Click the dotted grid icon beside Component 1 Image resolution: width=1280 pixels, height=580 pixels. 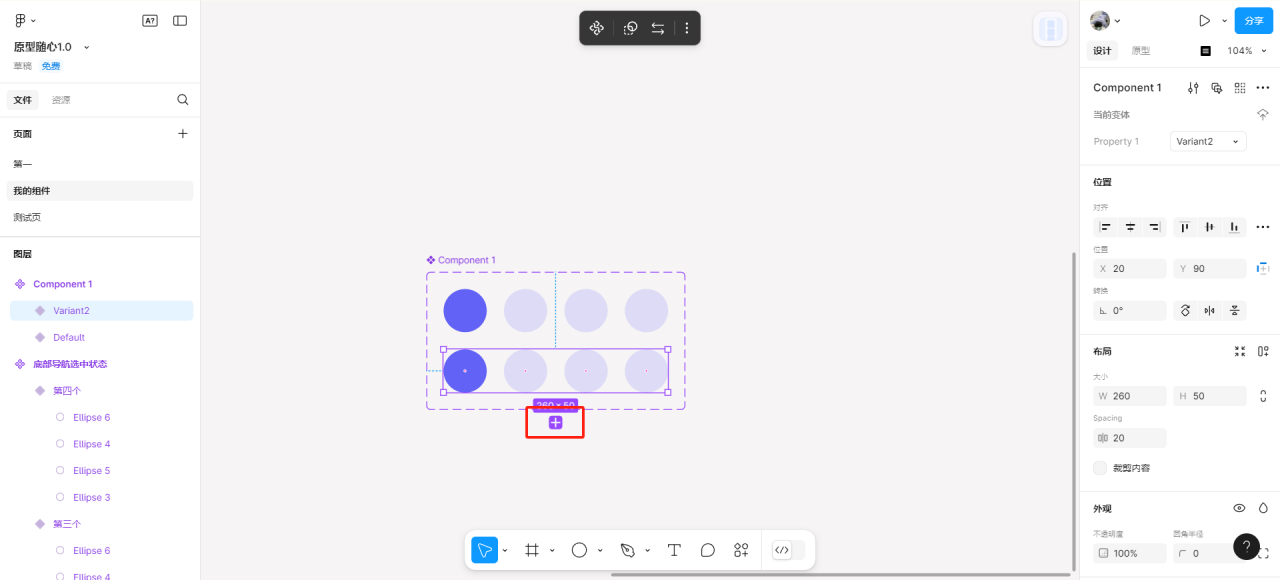pyautogui.click(x=1240, y=88)
